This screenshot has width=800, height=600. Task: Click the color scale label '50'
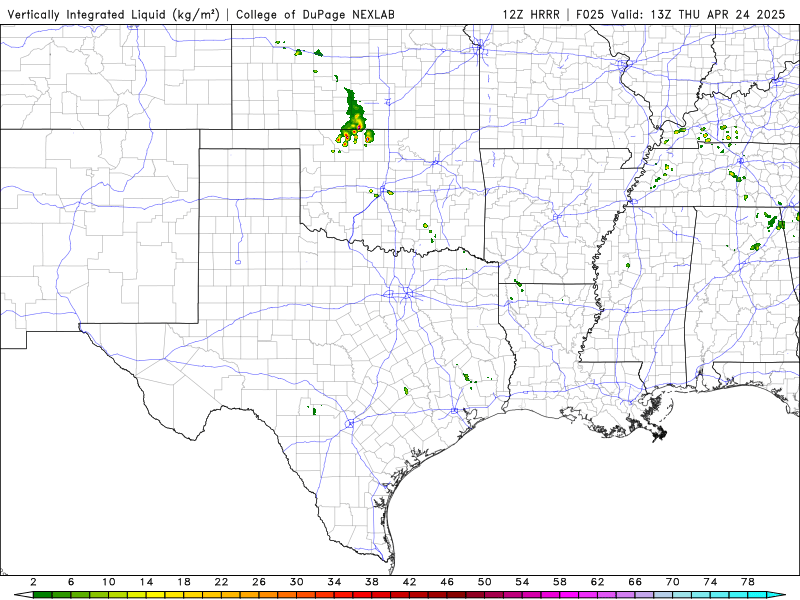click(x=485, y=582)
